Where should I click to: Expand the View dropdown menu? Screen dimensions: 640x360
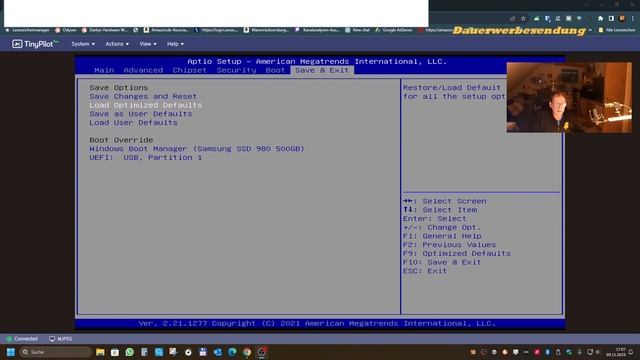tap(147, 44)
